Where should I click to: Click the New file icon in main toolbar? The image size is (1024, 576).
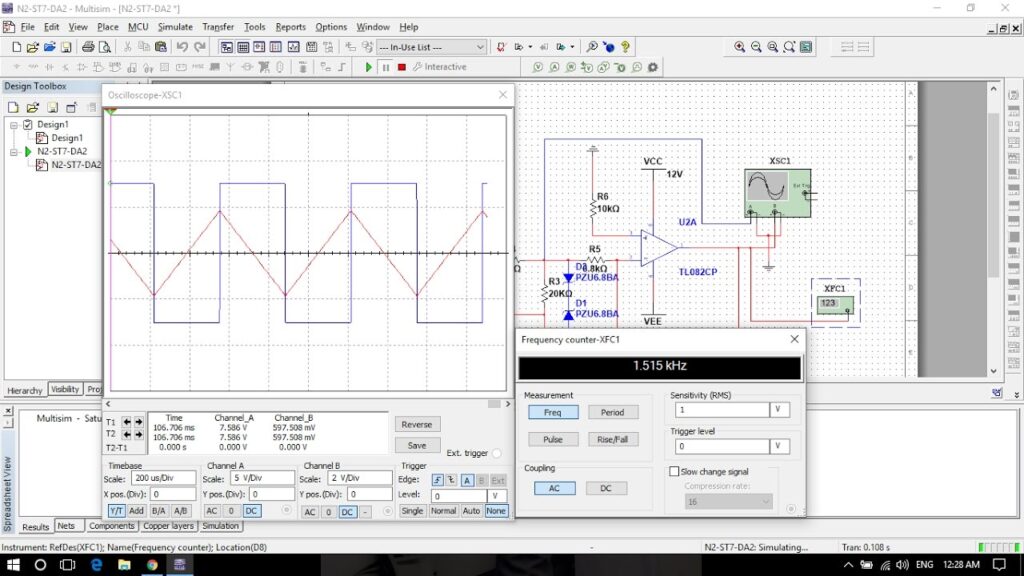tap(16, 47)
